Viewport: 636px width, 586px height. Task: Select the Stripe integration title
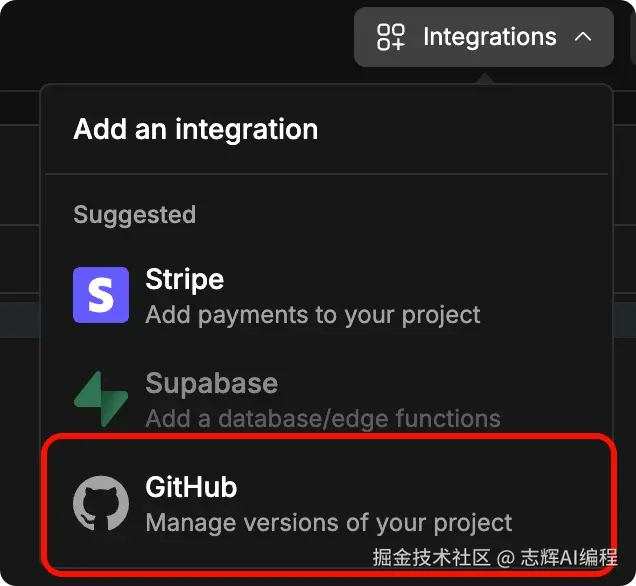[184, 279]
